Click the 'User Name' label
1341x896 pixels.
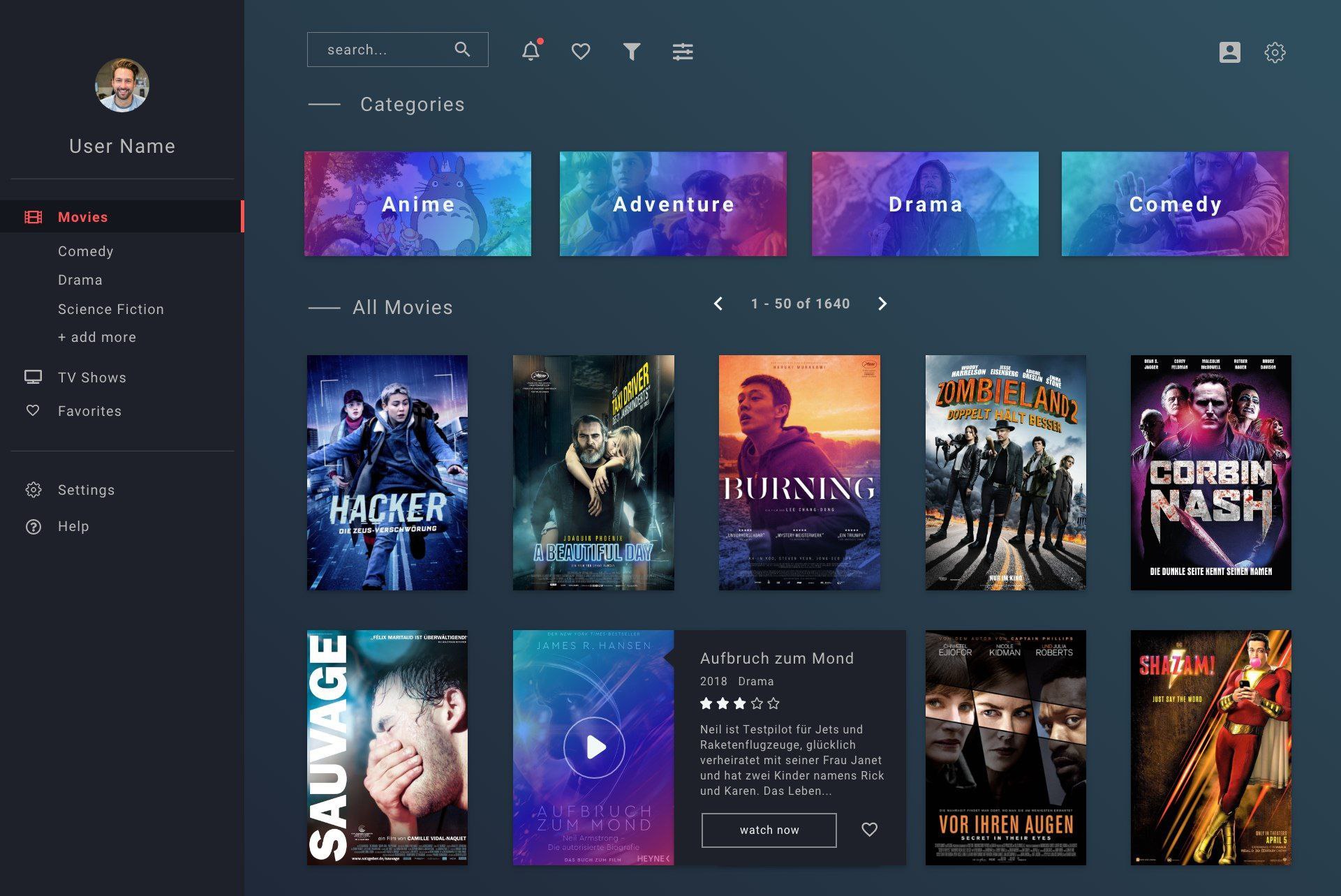pos(122,146)
